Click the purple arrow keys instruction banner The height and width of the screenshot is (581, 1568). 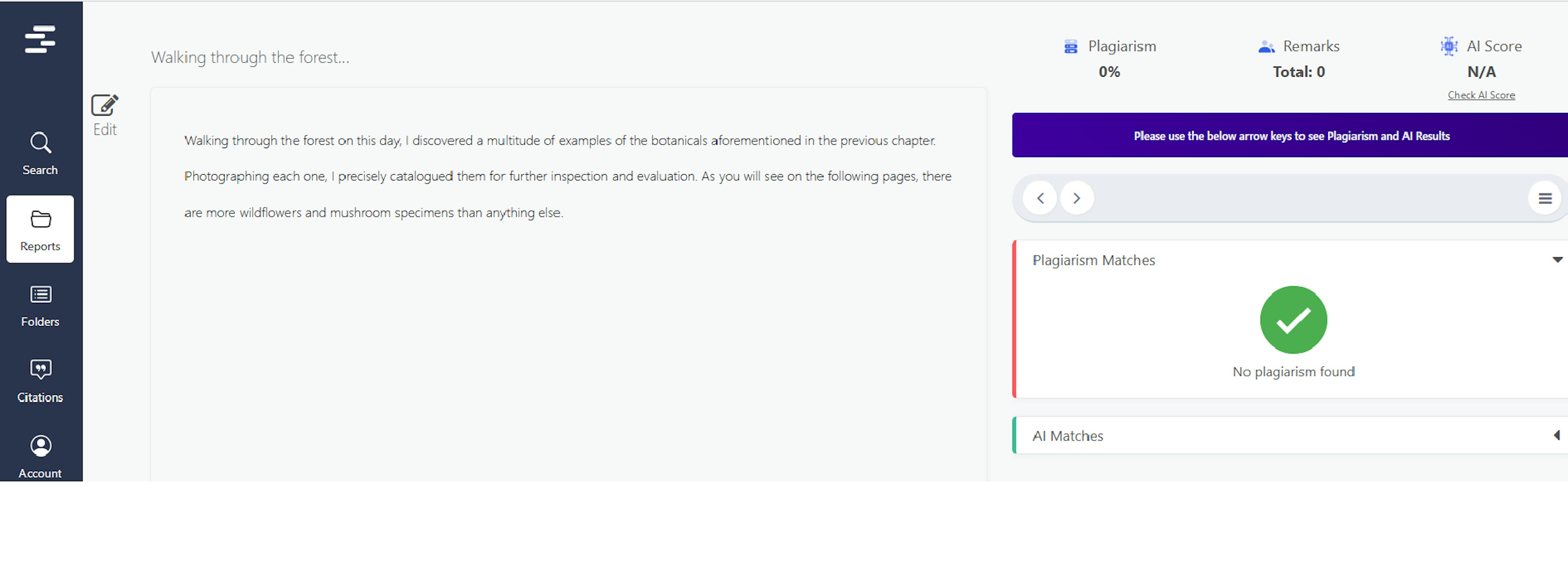1291,136
